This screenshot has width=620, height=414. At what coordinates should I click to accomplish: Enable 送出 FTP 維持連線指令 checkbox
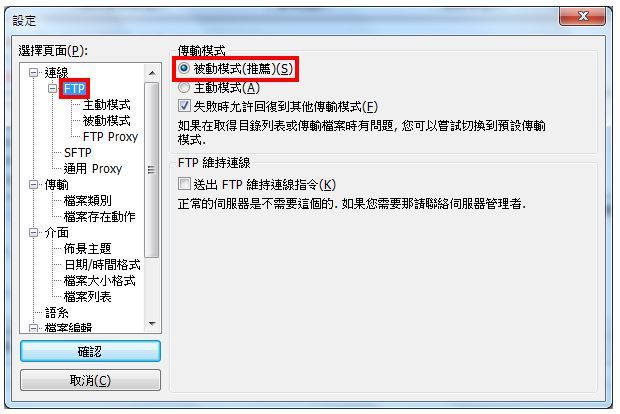click(184, 184)
